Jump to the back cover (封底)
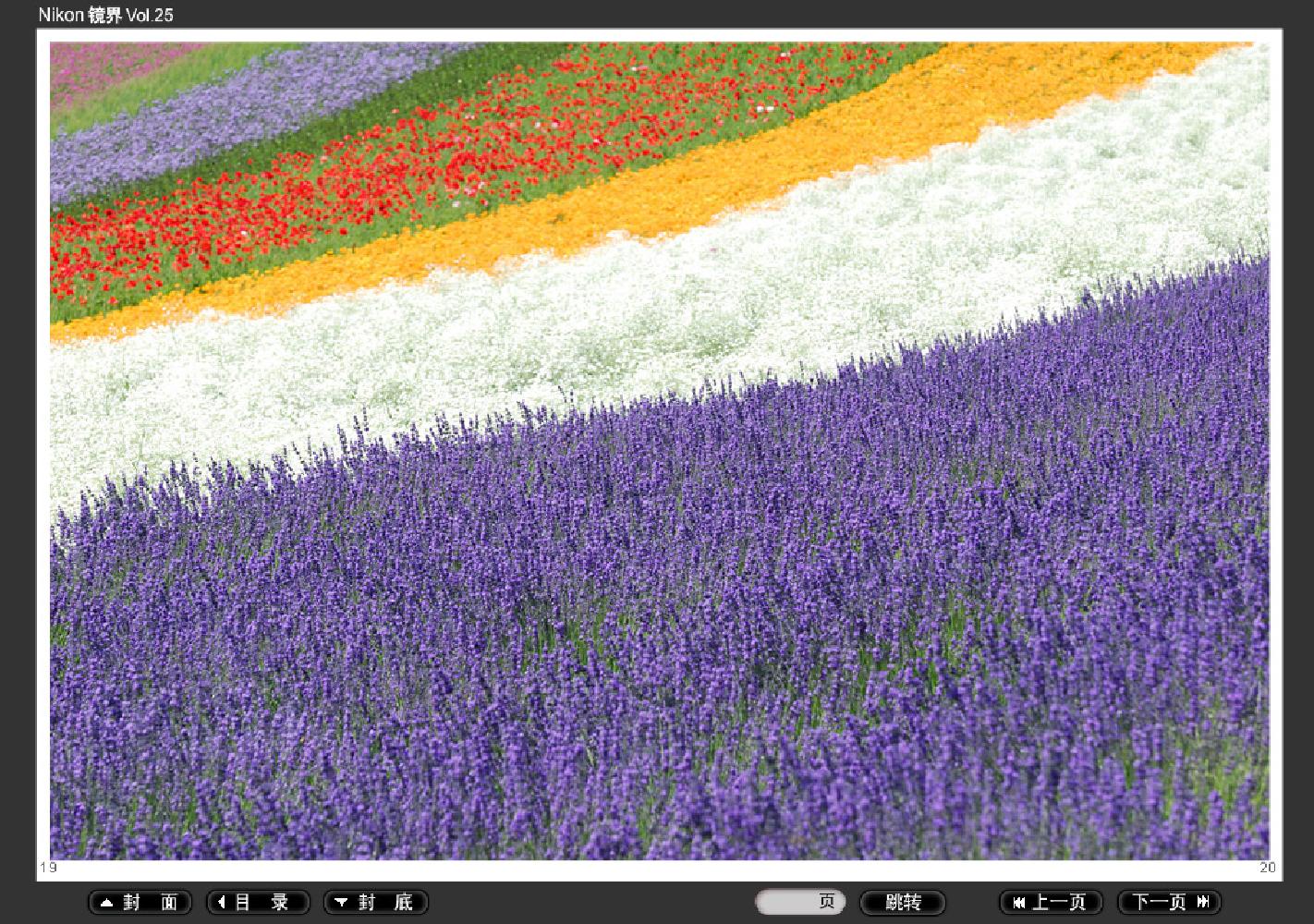The height and width of the screenshot is (924, 1314). click(x=376, y=902)
